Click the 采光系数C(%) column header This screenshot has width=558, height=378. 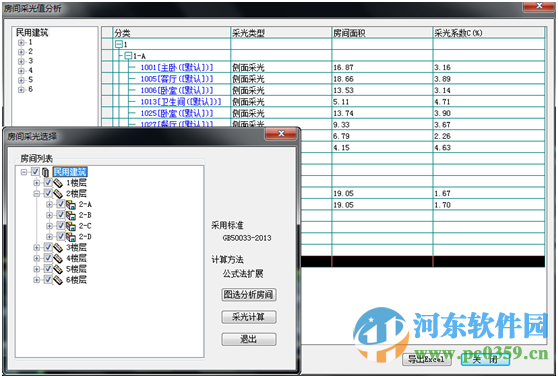[489, 33]
